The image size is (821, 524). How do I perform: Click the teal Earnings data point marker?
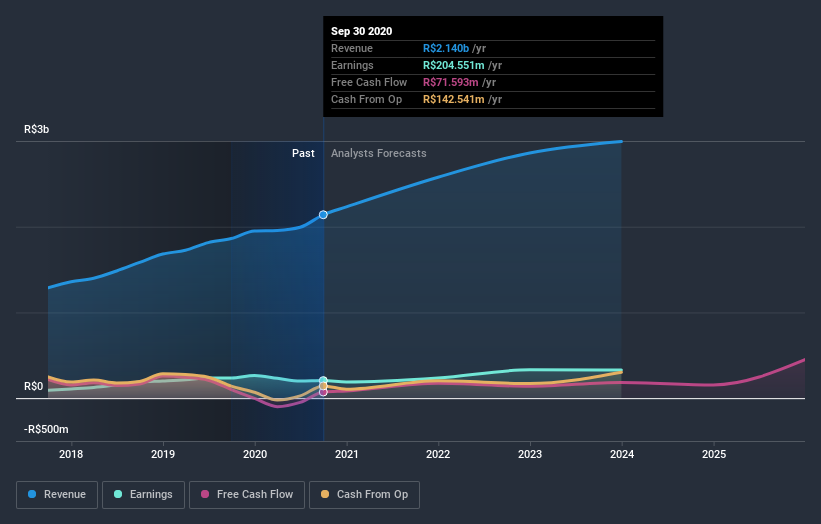323,380
